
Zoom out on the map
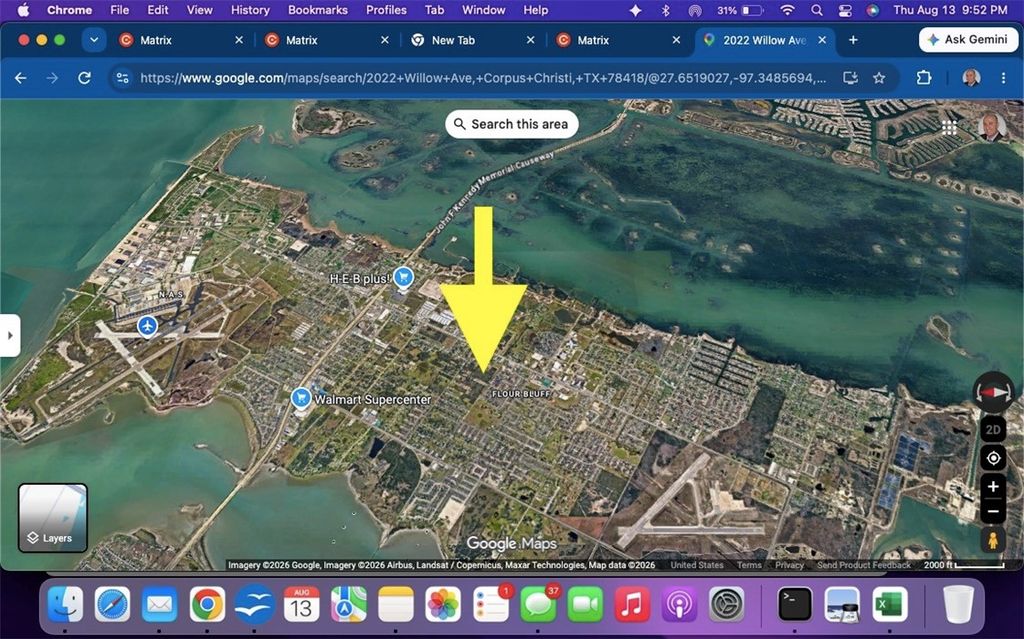point(993,512)
